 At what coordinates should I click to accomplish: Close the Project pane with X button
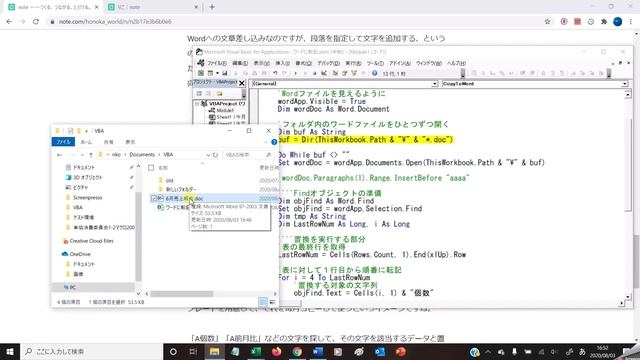pyautogui.click(x=242, y=83)
